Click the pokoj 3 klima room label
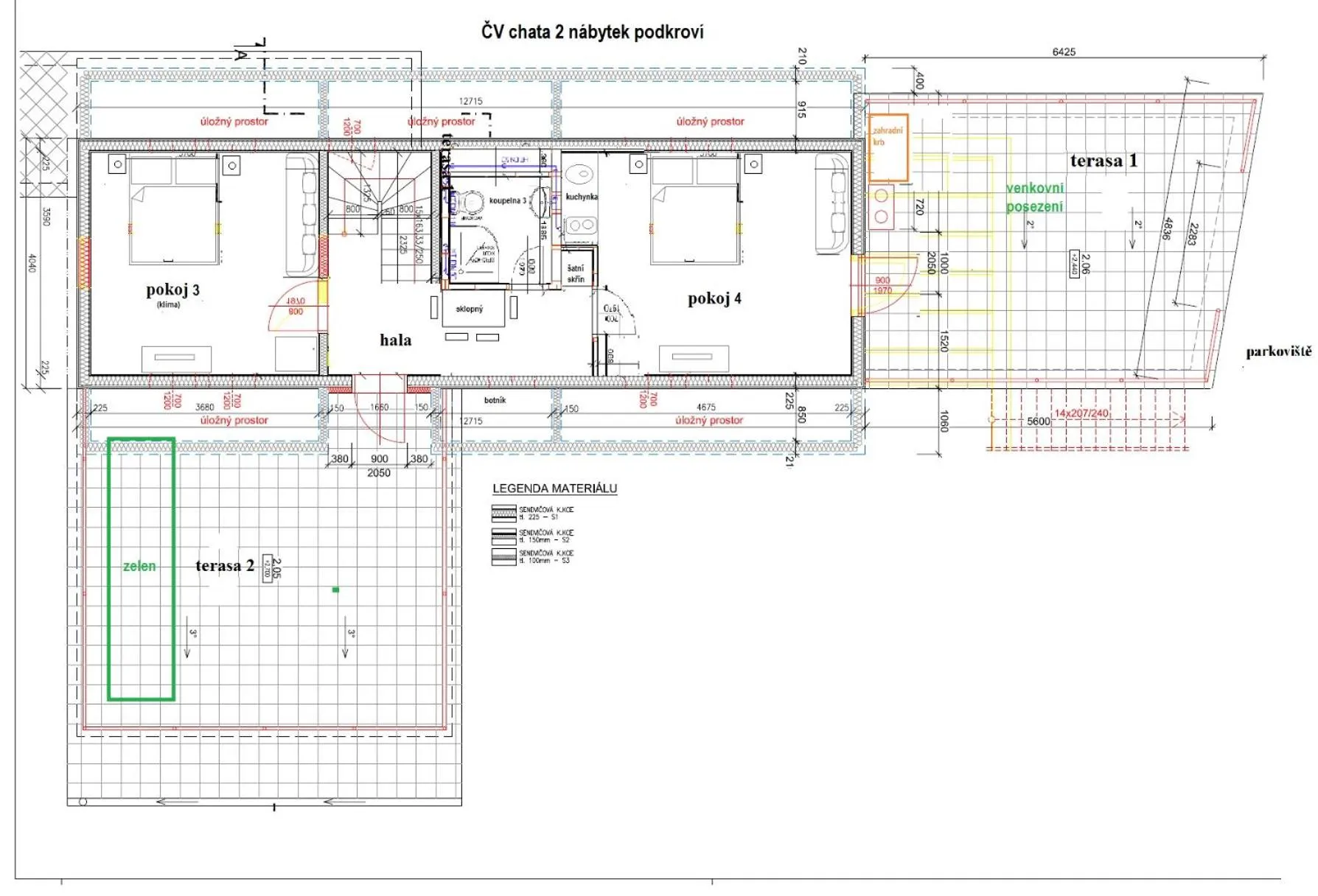The width and height of the screenshot is (1318, 896). (171, 293)
